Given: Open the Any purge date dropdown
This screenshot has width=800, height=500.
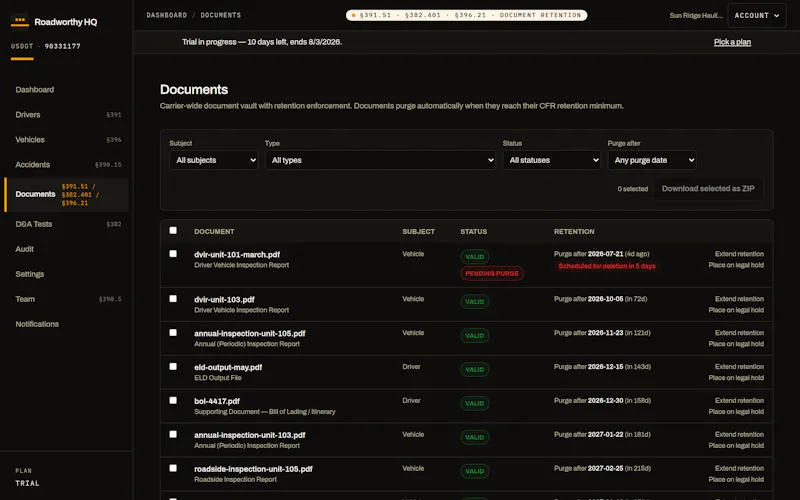Looking at the screenshot, I should (652, 160).
